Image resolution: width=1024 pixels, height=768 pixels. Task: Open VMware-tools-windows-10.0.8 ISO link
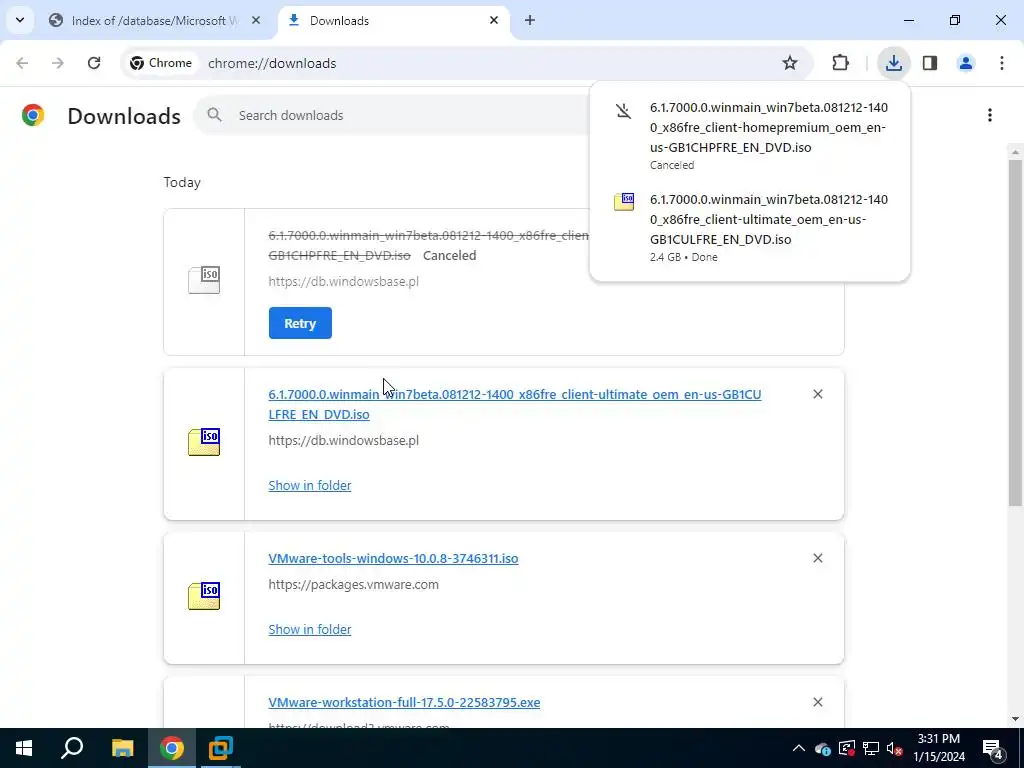(x=393, y=558)
